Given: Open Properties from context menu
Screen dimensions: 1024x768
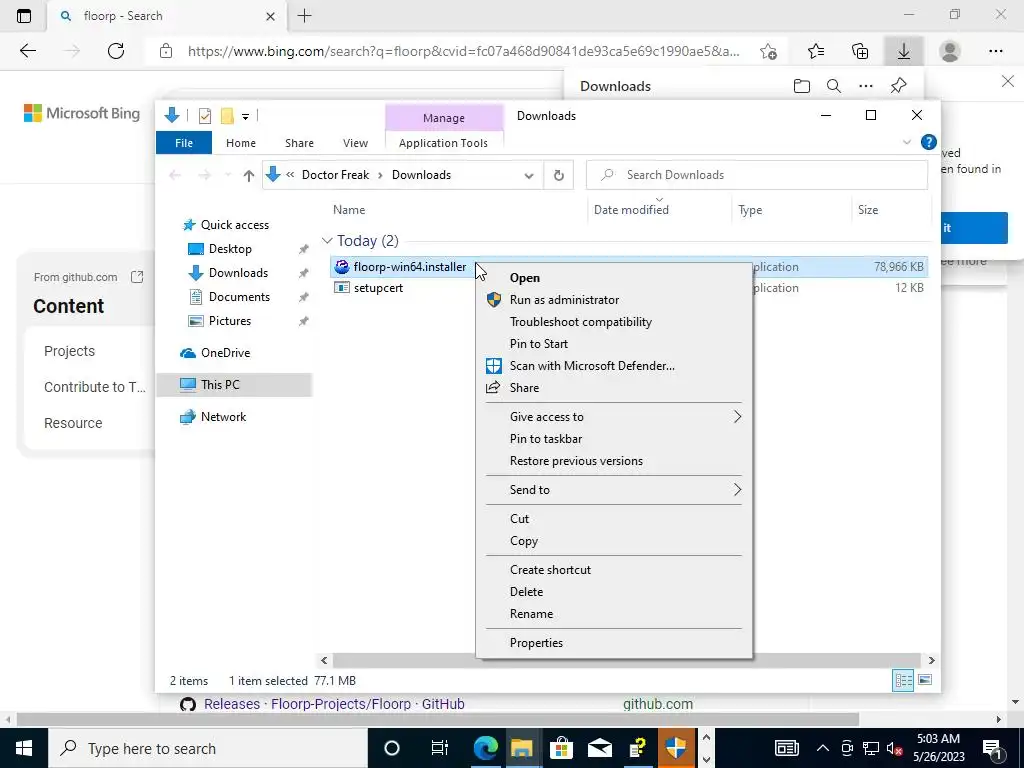Looking at the screenshot, I should click(613, 643).
